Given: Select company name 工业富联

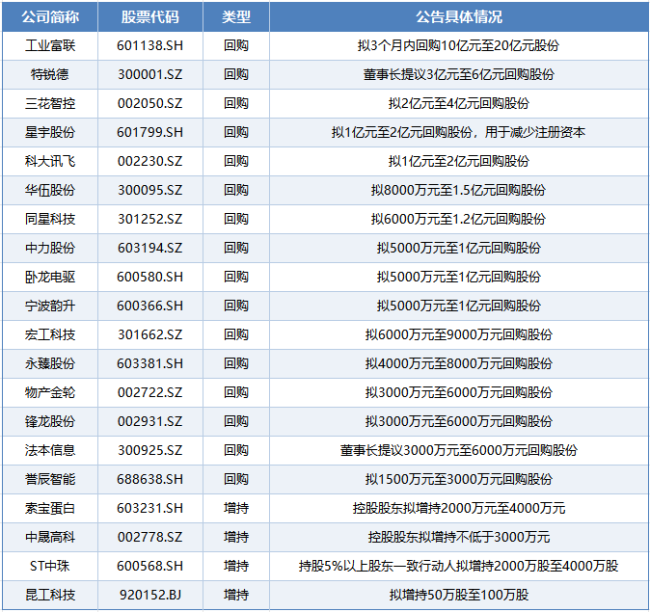Looking at the screenshot, I should pos(50,45).
